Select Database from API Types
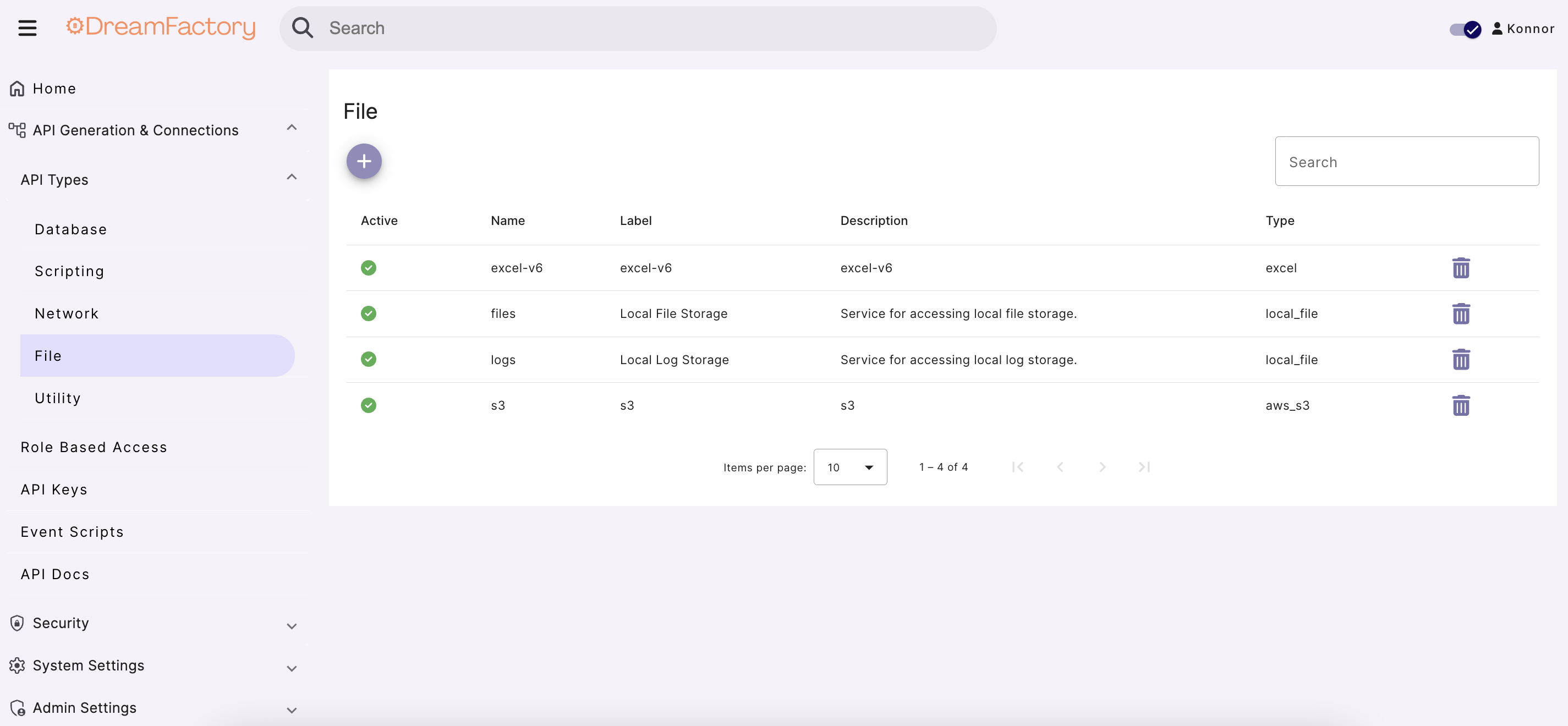Screen dimensions: 1568x726 (70, 229)
